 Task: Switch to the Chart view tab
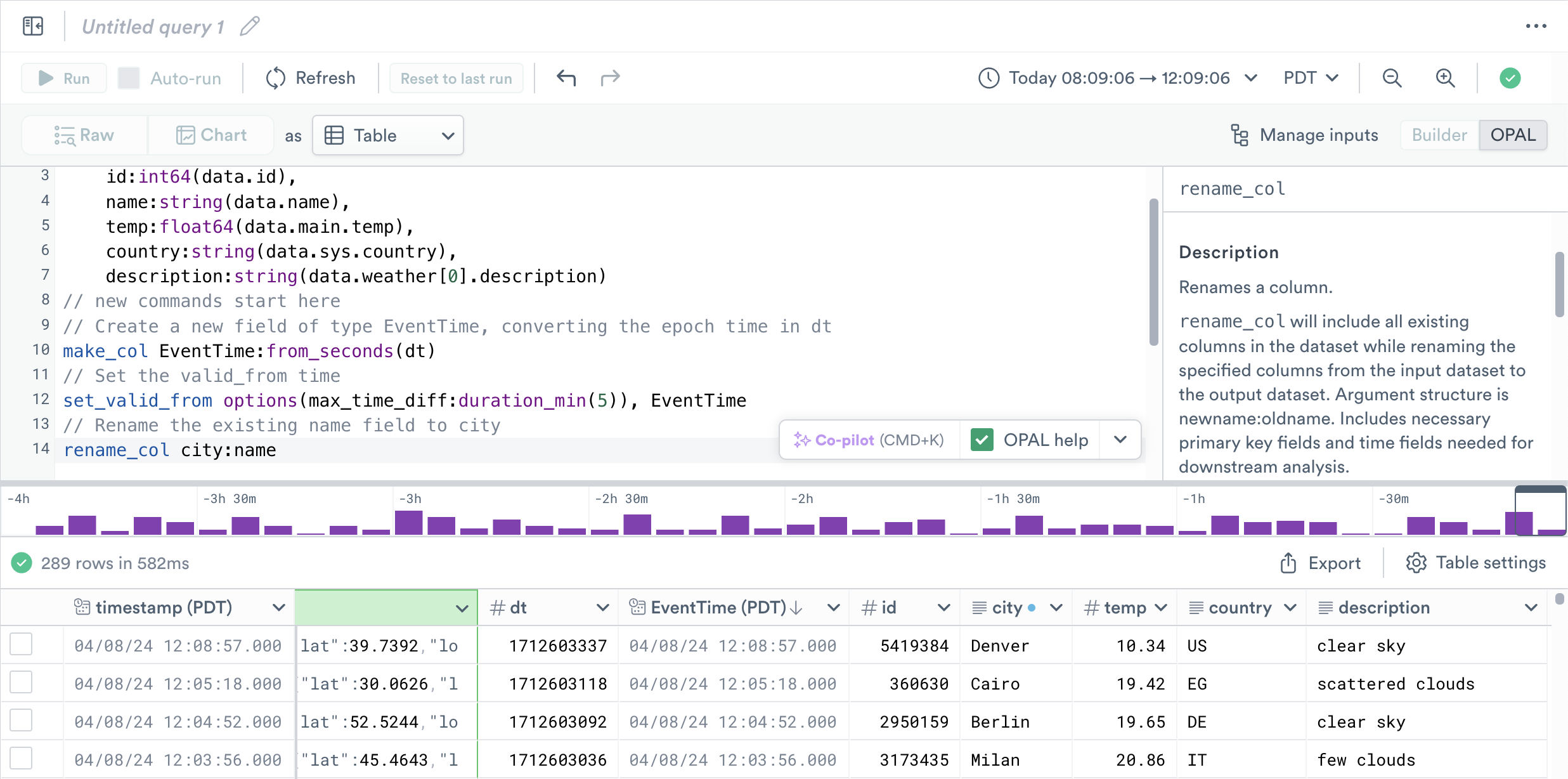point(211,135)
